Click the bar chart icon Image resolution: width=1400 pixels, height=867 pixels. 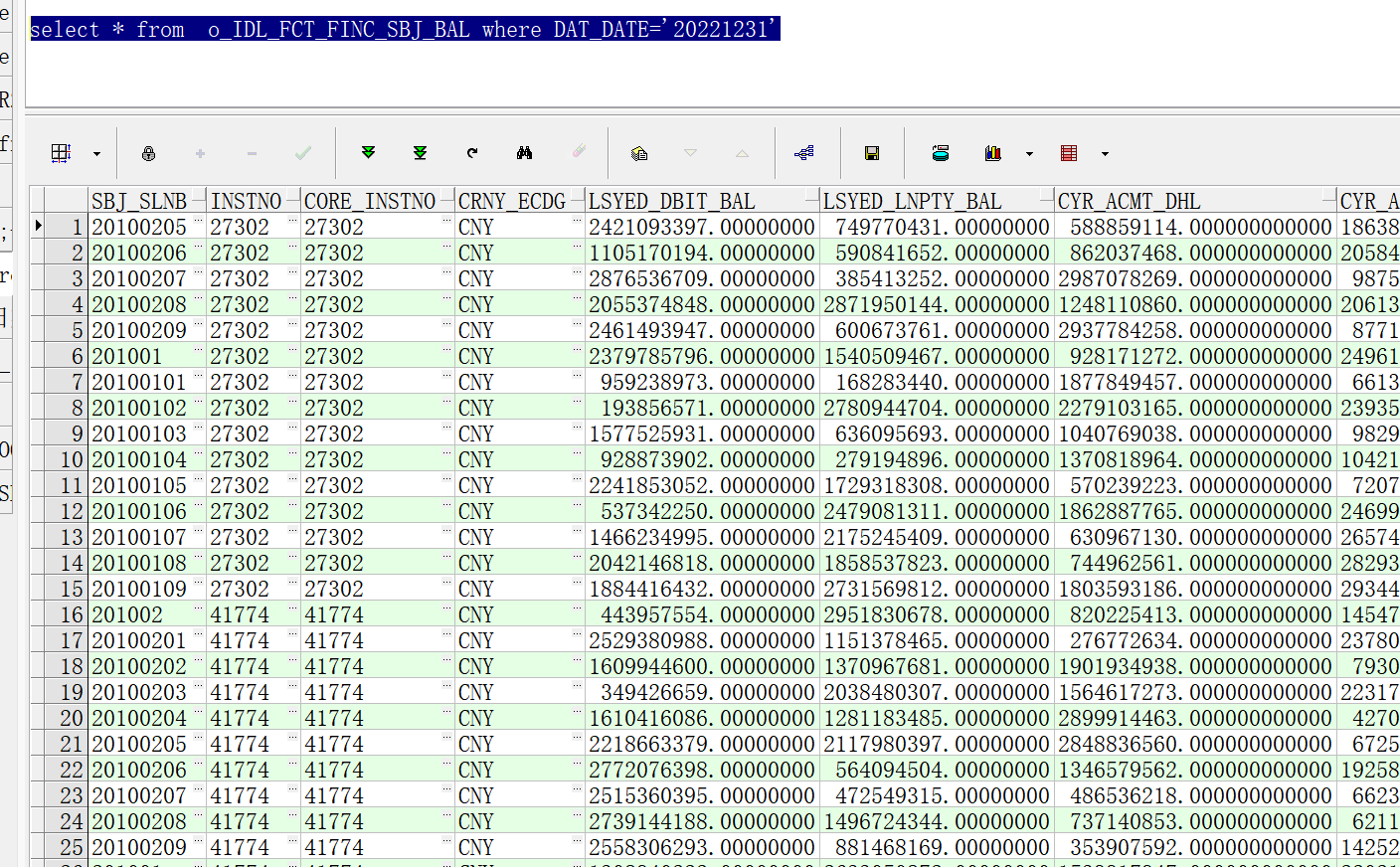tap(992, 153)
